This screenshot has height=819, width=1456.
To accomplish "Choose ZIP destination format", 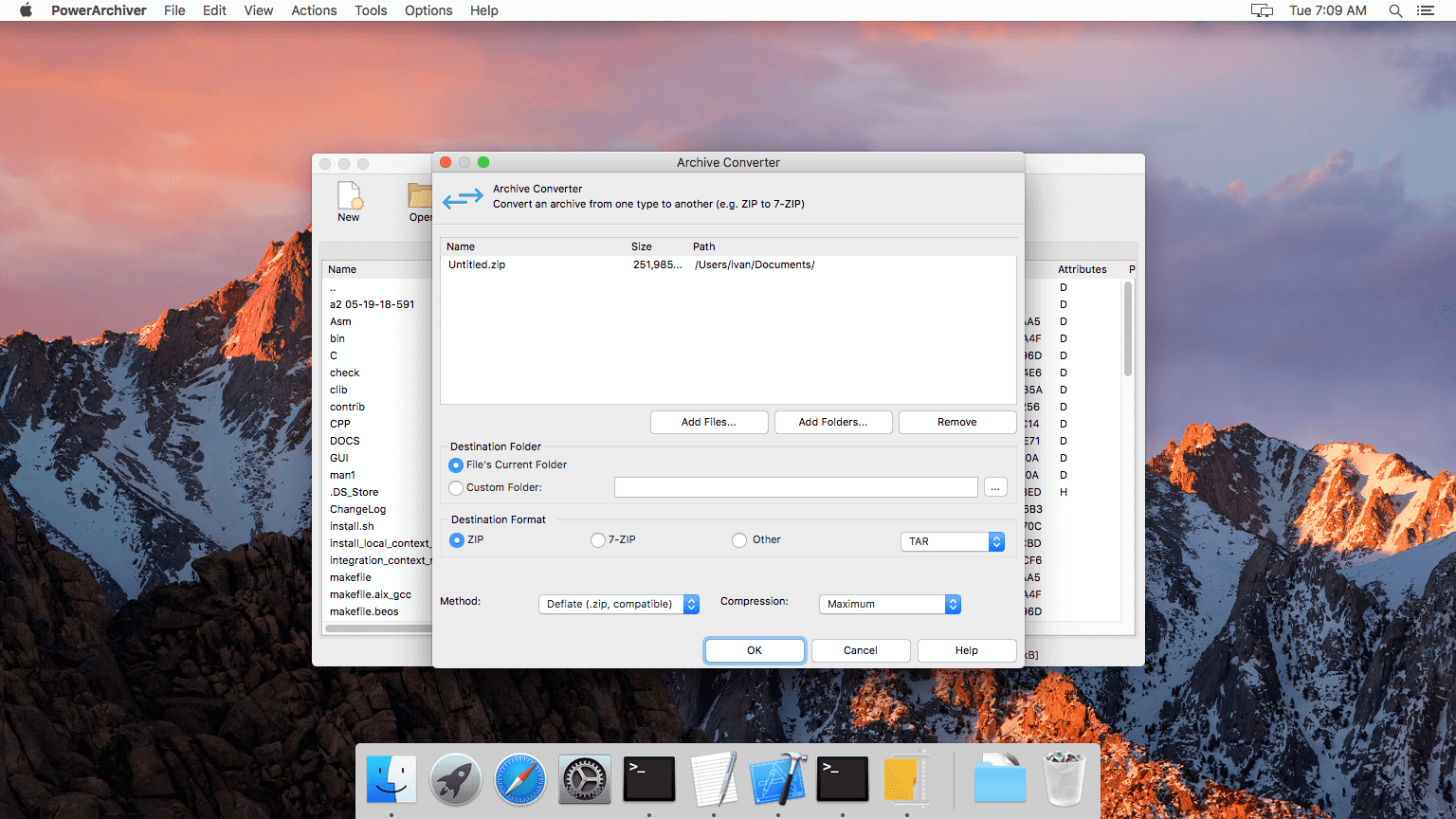I will coord(457,540).
